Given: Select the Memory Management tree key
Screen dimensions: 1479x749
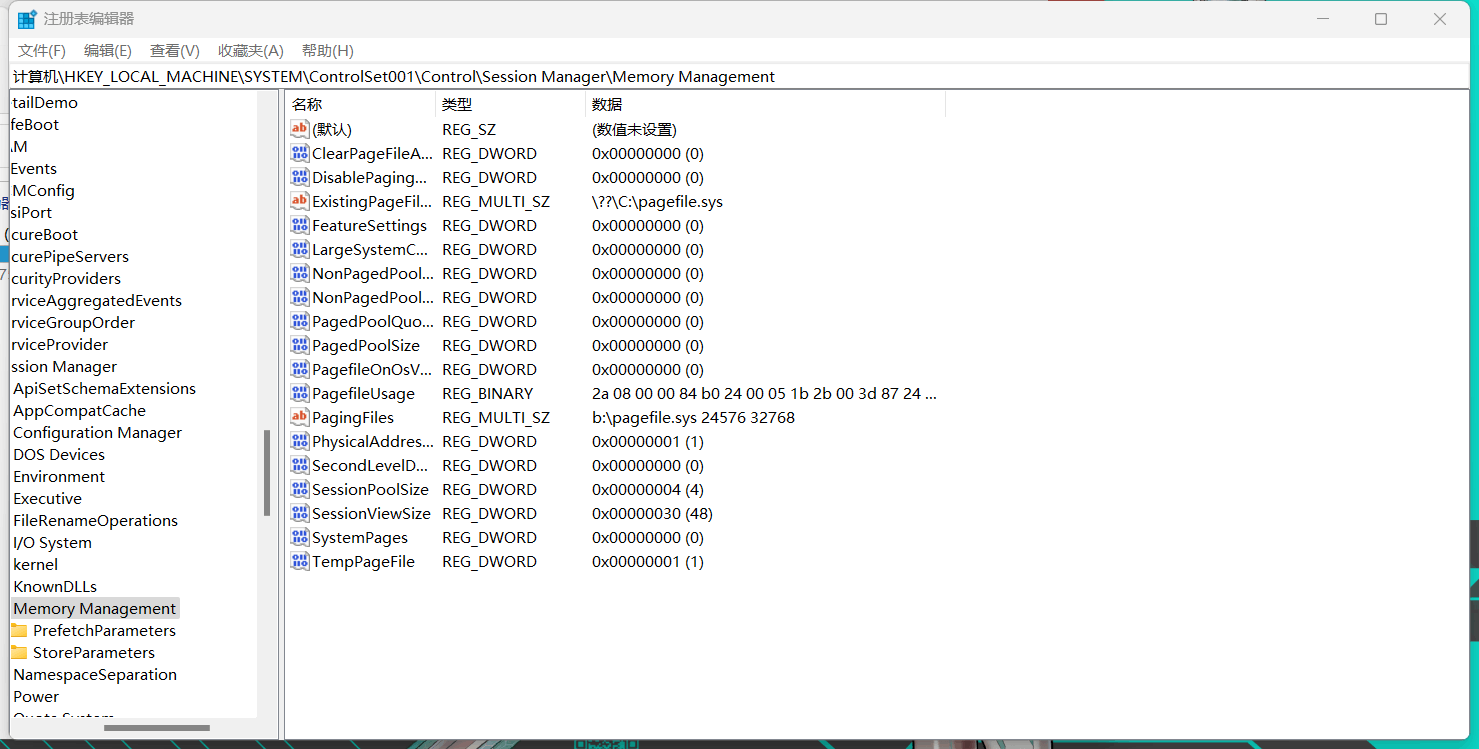Looking at the screenshot, I should 95,608.
